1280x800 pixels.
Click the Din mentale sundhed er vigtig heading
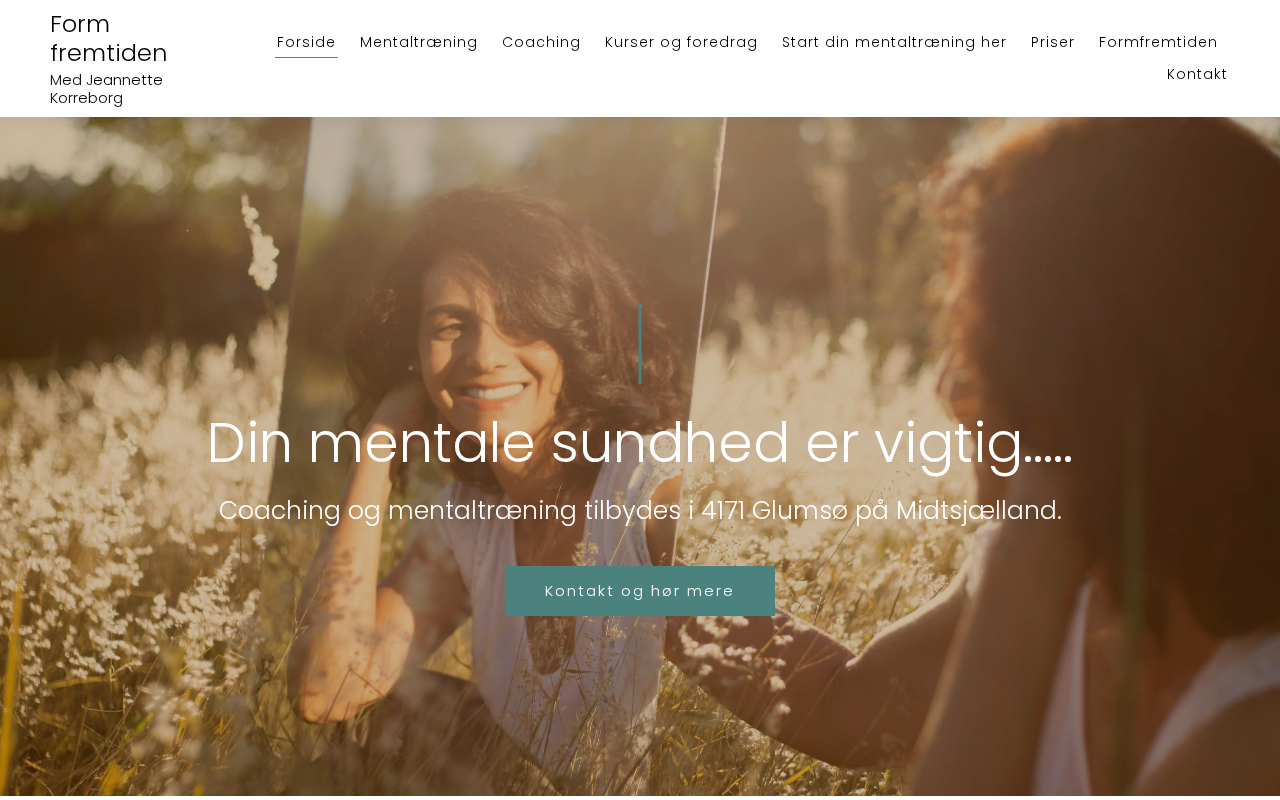pos(640,443)
